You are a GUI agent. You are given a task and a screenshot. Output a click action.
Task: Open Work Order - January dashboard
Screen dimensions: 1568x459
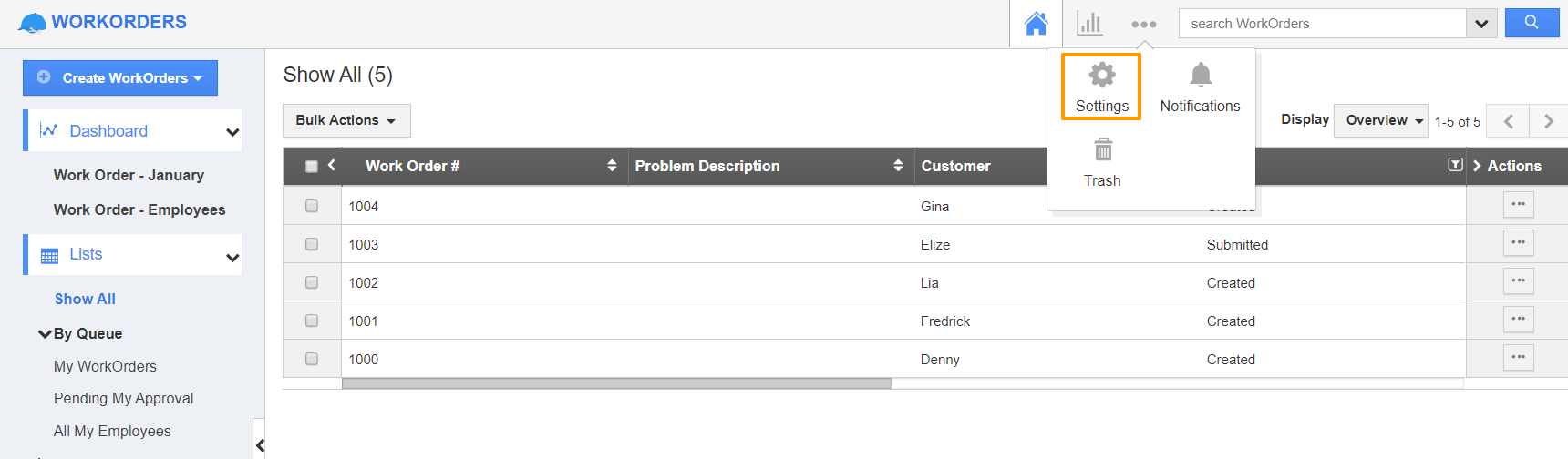point(129,175)
